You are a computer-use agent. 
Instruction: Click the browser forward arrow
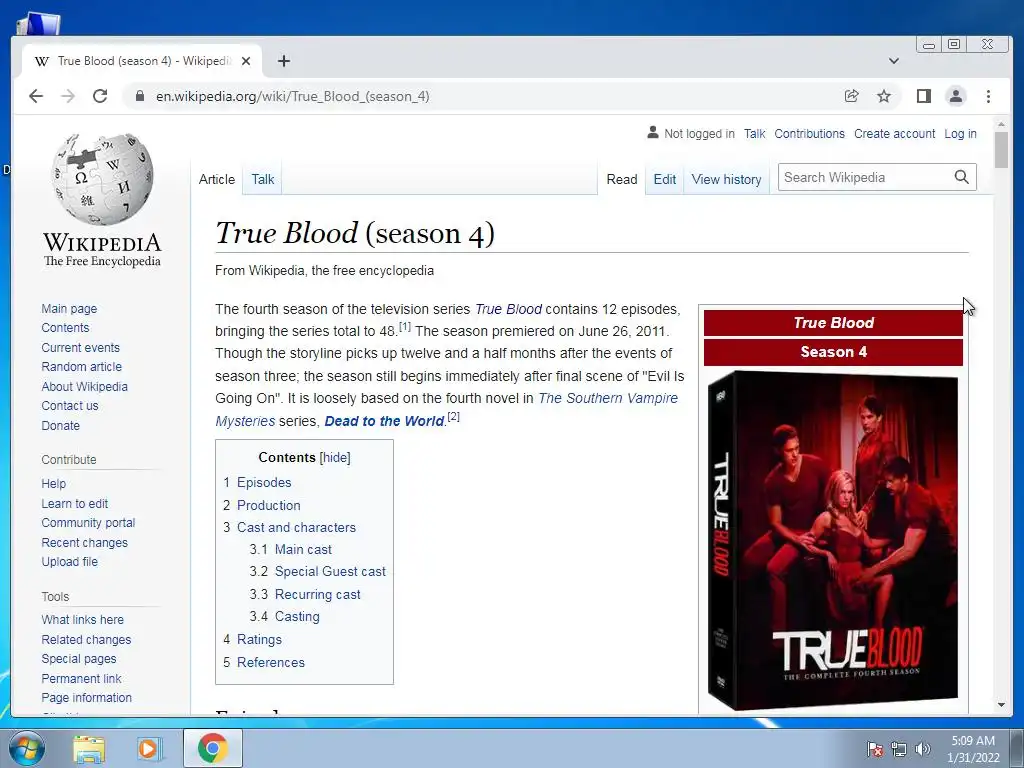pos(68,96)
